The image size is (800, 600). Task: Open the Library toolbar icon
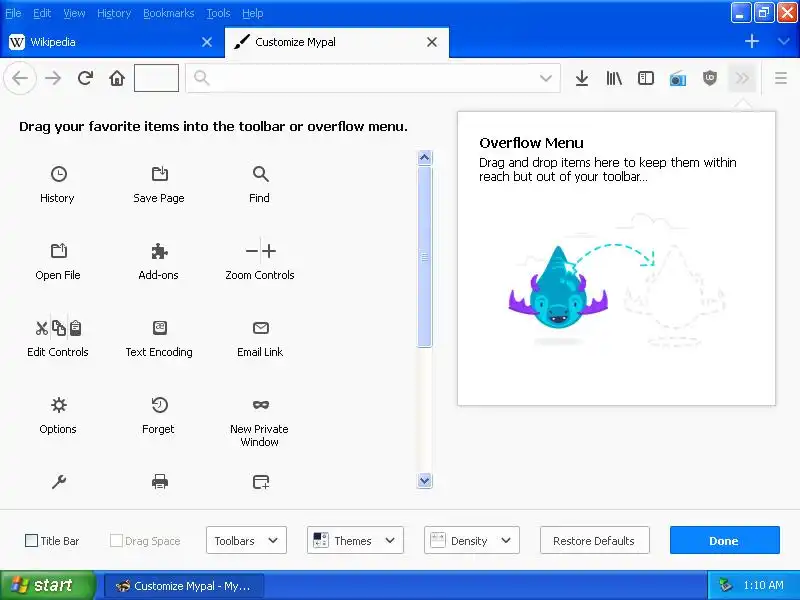click(x=614, y=78)
